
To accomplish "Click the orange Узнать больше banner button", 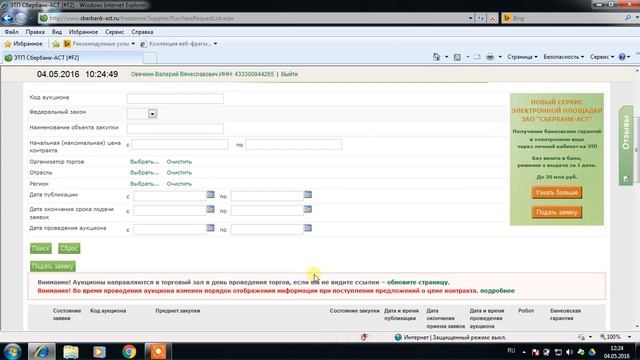I will (x=557, y=192).
